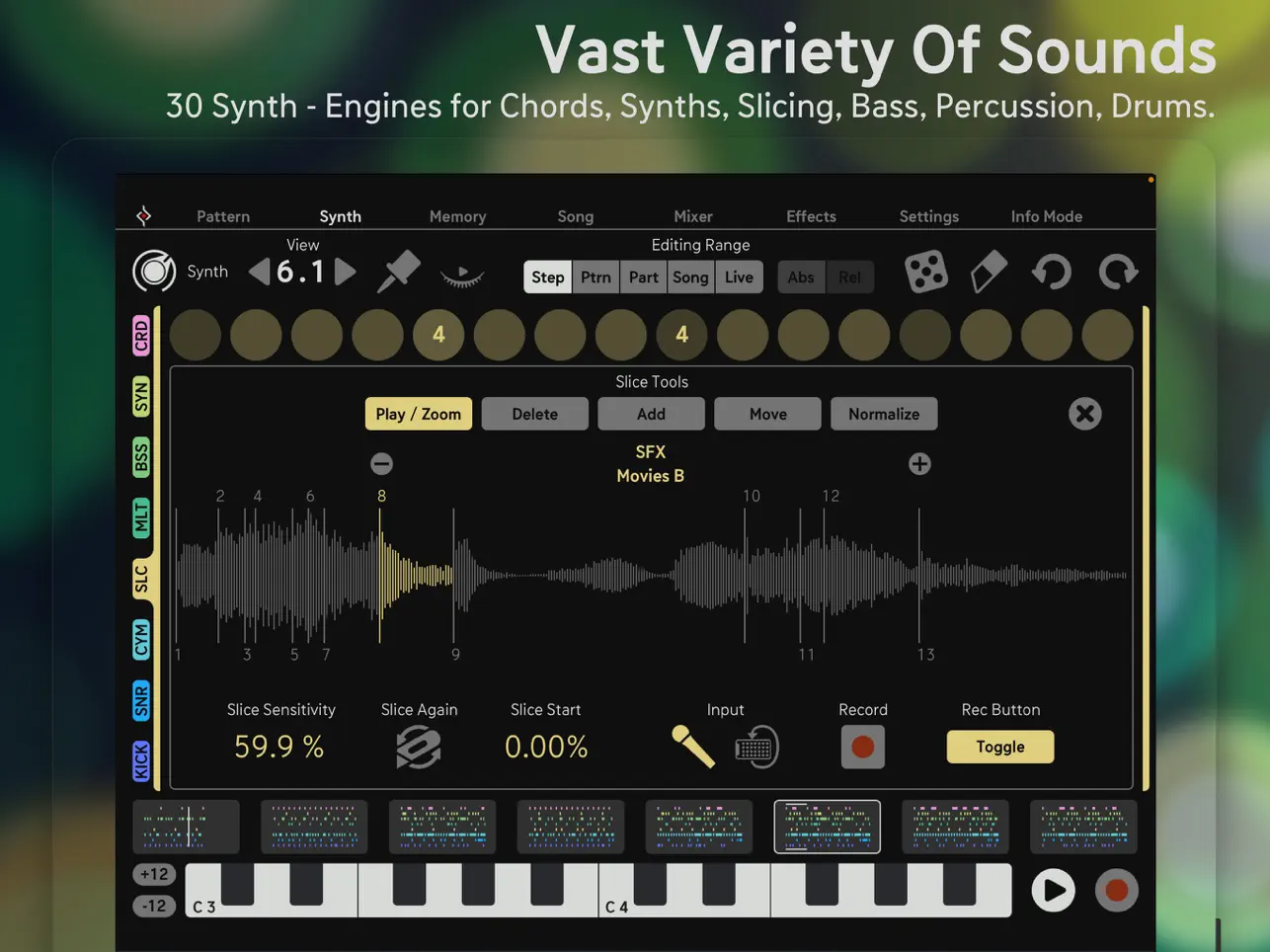Viewport: 1270px width, 952px height.
Task: Click the highlighted pattern thumbnail
Action: tap(827, 827)
